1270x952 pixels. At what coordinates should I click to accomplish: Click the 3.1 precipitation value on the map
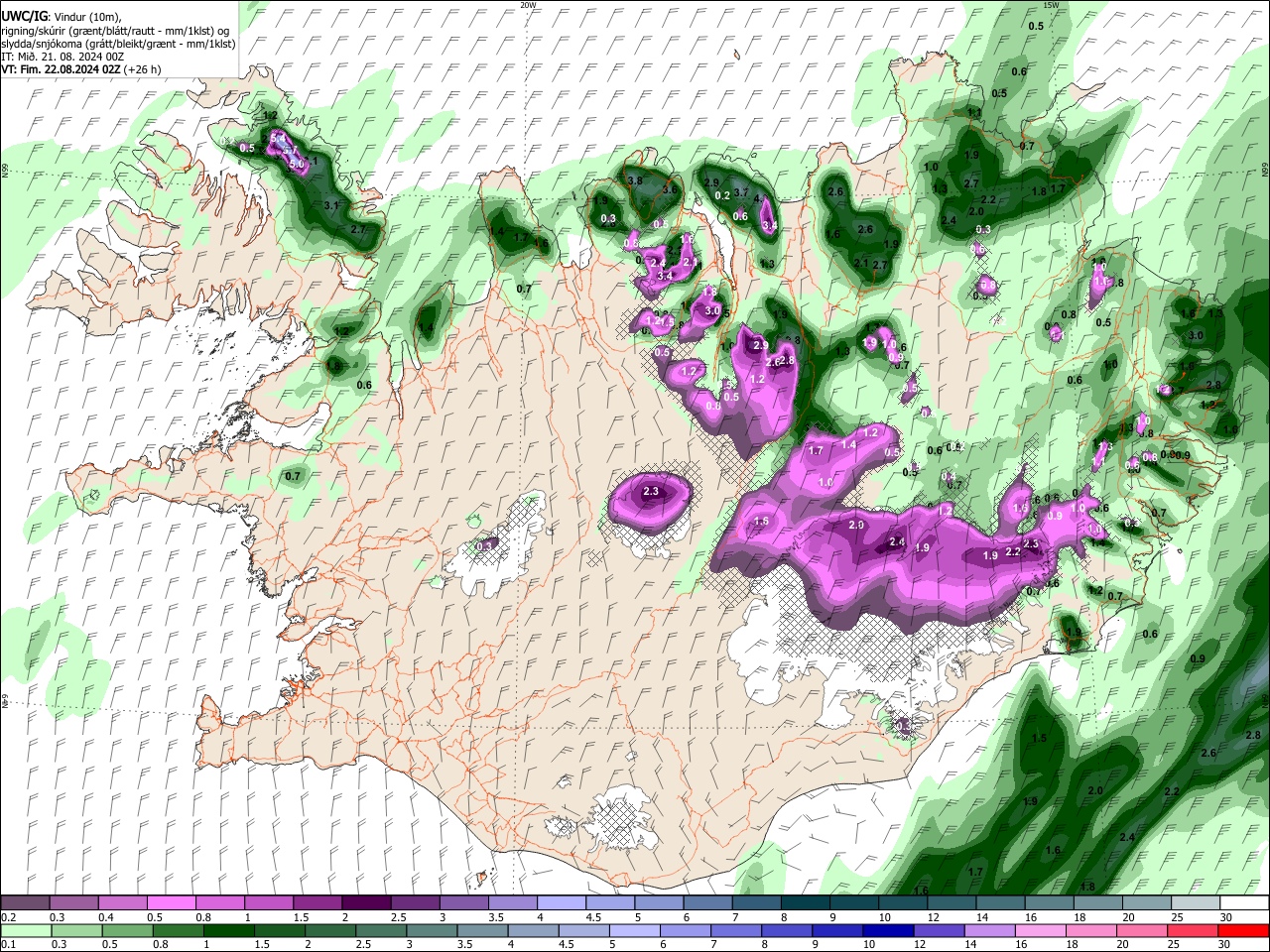tap(332, 205)
